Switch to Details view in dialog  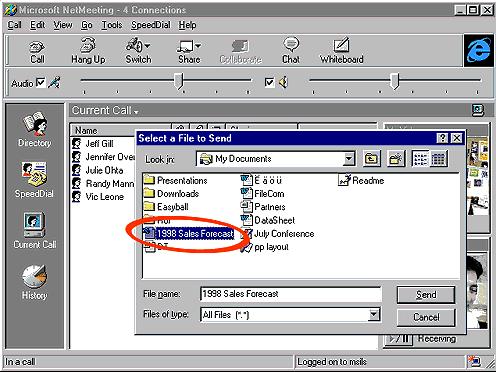click(x=438, y=159)
